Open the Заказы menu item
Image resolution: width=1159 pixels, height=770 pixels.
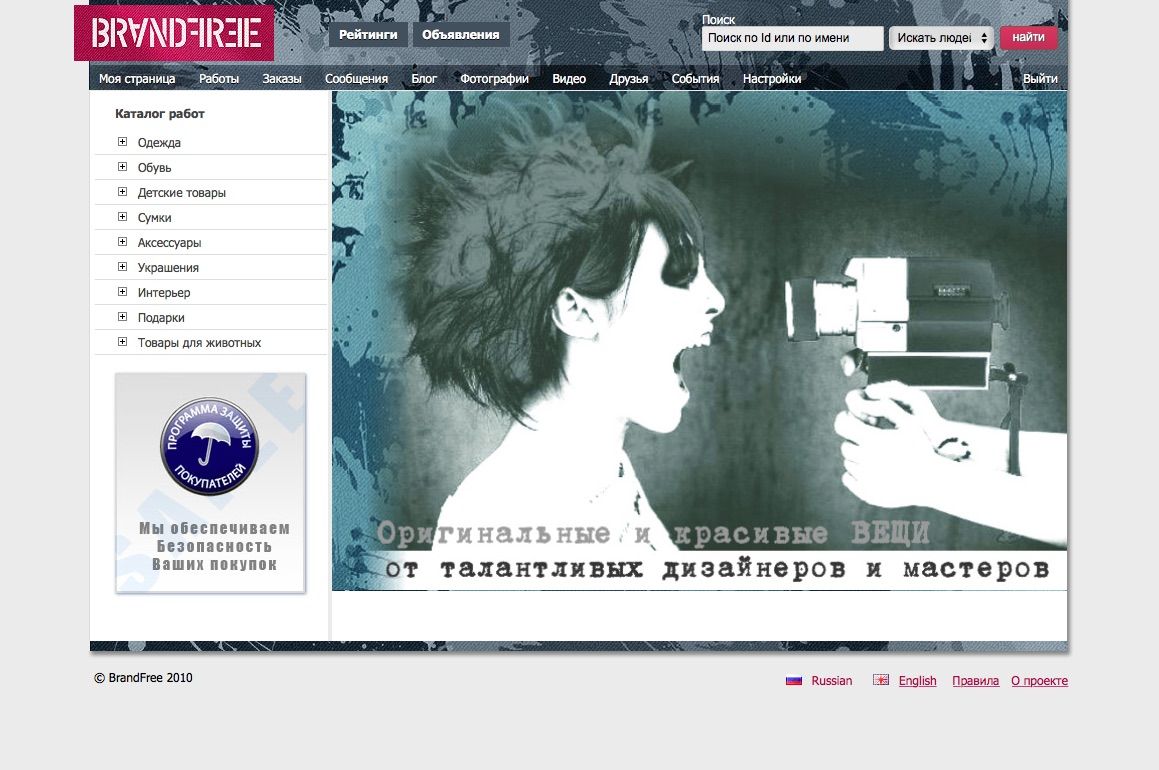coord(282,78)
